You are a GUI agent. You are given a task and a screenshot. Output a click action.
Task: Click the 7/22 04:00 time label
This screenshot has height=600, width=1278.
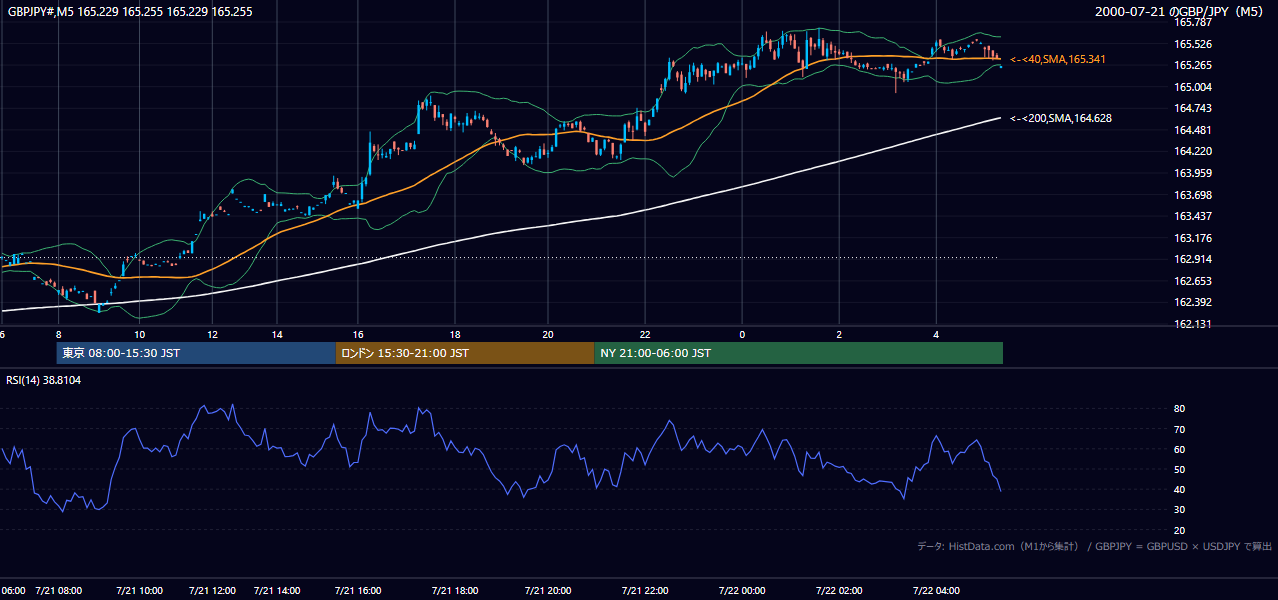[x=937, y=591]
